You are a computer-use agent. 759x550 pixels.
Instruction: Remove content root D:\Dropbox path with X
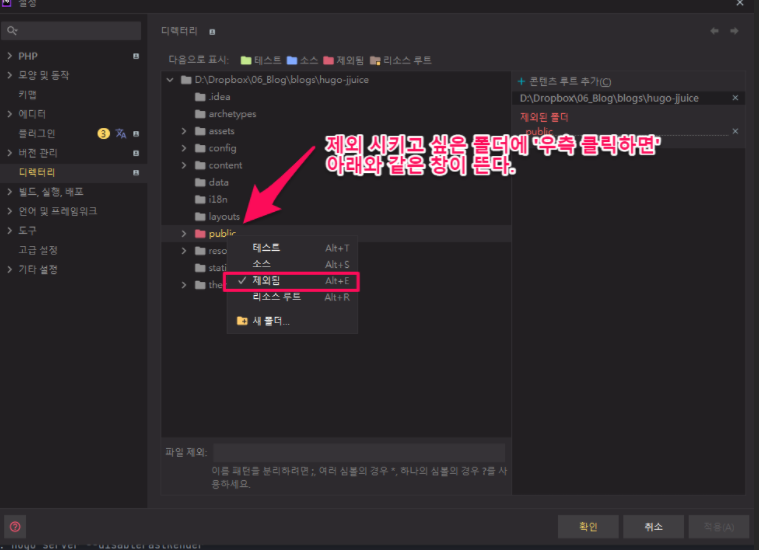(x=735, y=98)
